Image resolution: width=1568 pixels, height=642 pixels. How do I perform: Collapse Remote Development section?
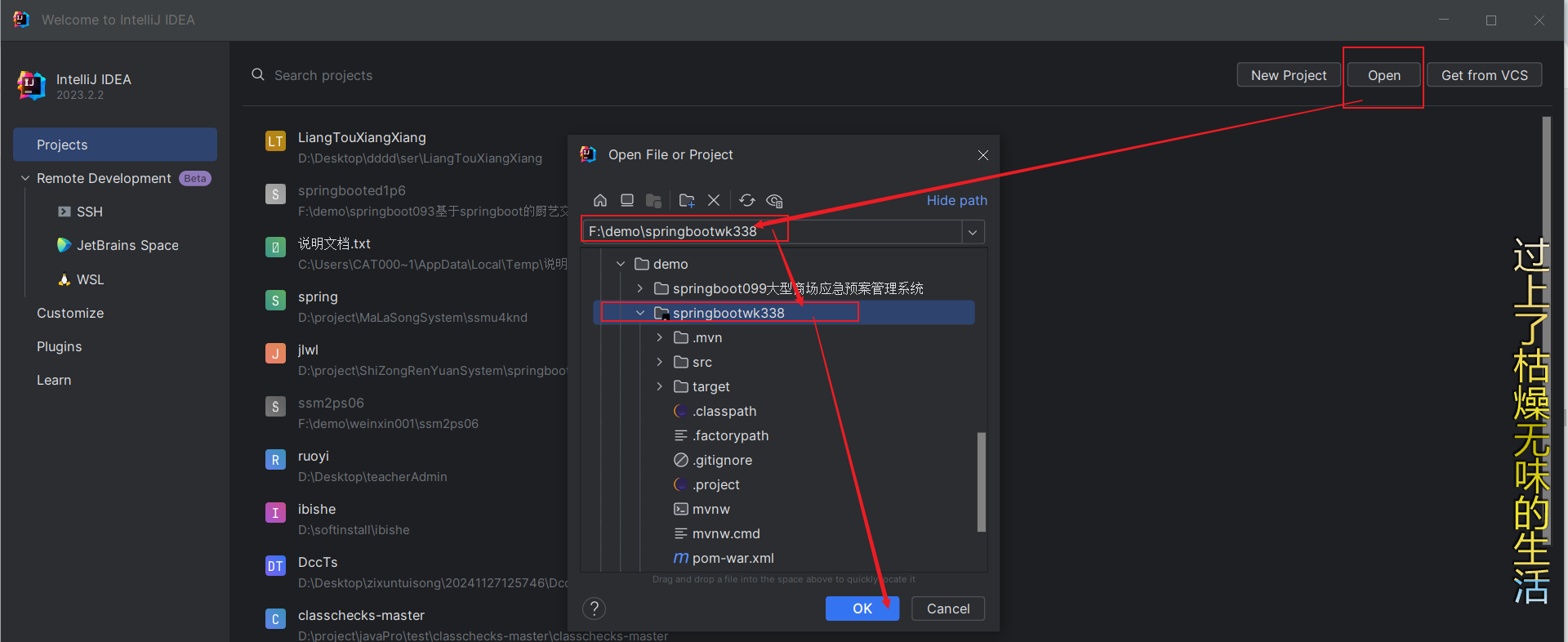(x=25, y=178)
